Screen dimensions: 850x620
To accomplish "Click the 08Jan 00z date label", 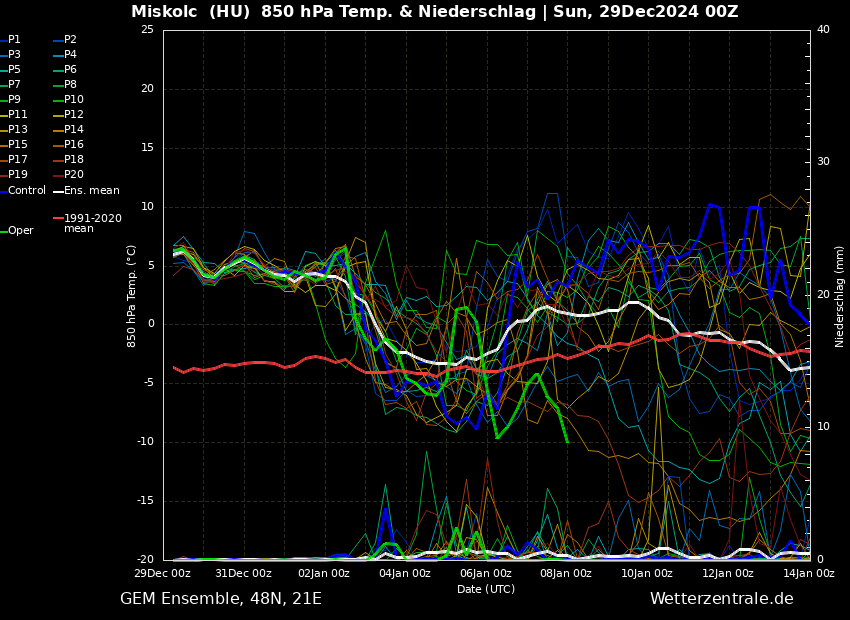I will (x=567, y=574).
